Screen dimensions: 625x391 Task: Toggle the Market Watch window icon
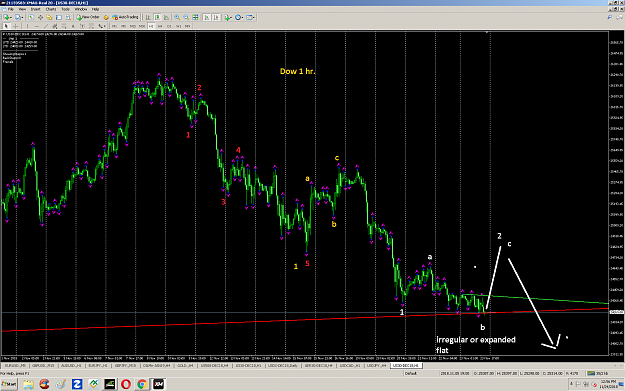click(x=31, y=17)
